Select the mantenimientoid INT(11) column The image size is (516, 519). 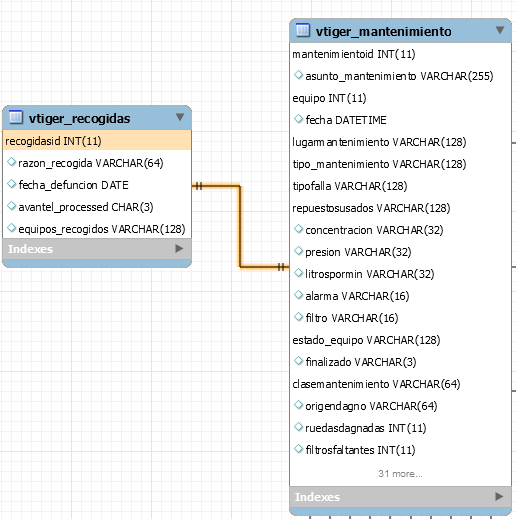354,54
